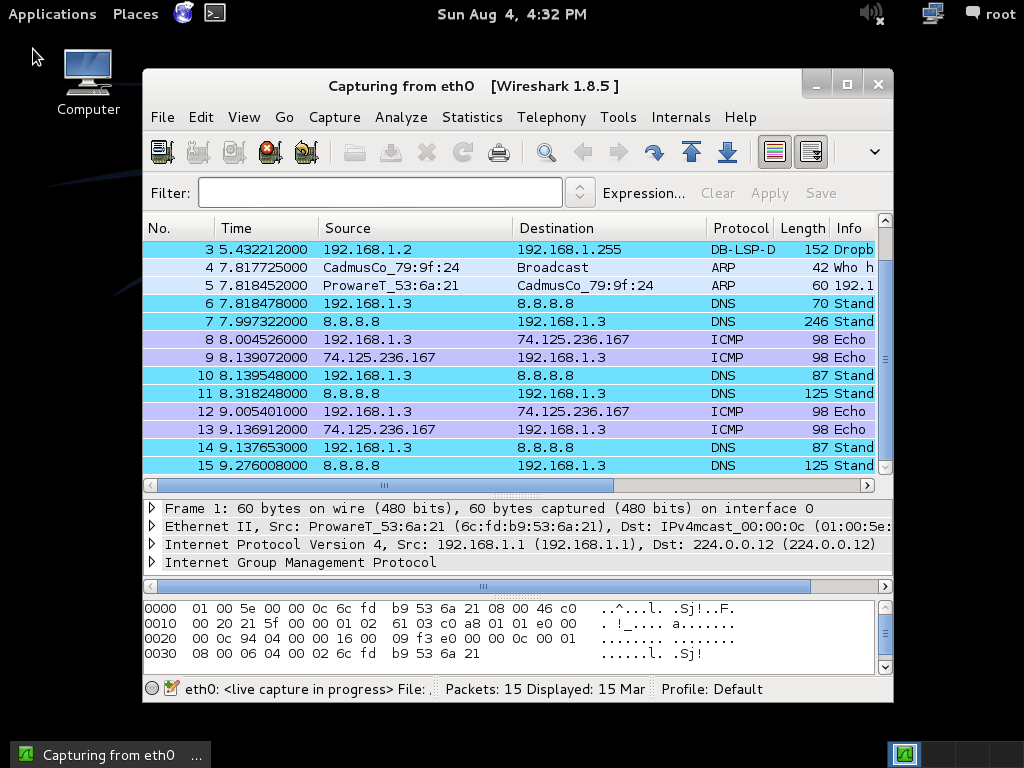
Task: Clear the display filter
Action: pos(718,193)
